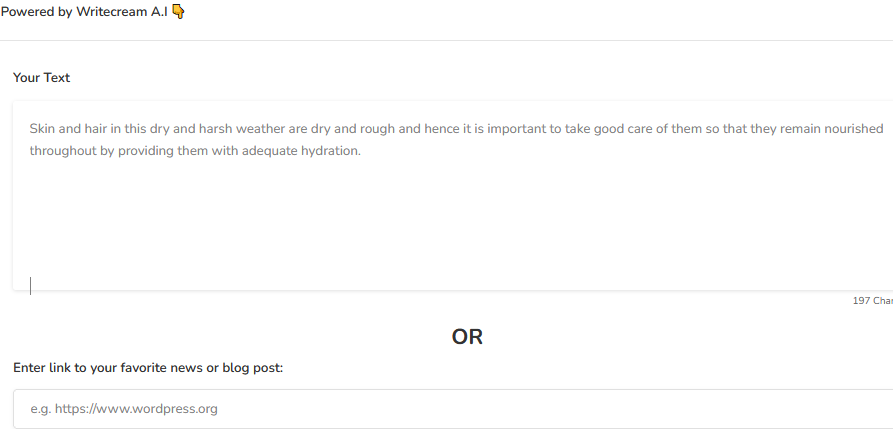Click the 197 characters counter

tap(872, 300)
